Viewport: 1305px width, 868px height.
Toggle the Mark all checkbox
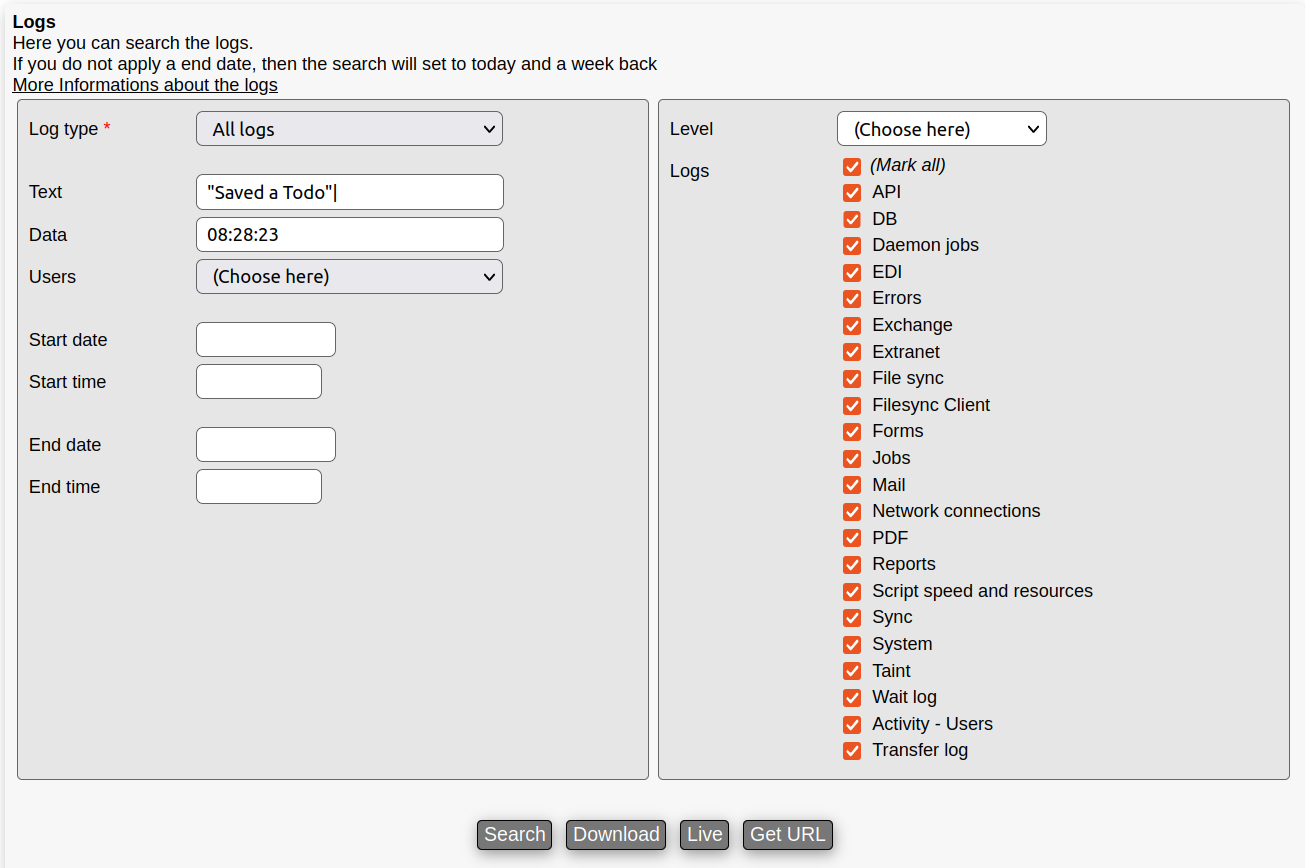852,166
